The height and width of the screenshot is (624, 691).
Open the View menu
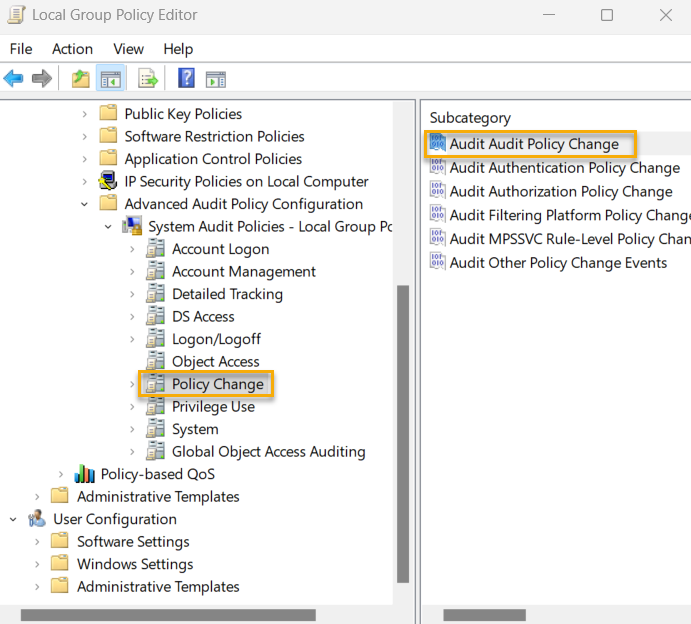pyautogui.click(x=128, y=49)
